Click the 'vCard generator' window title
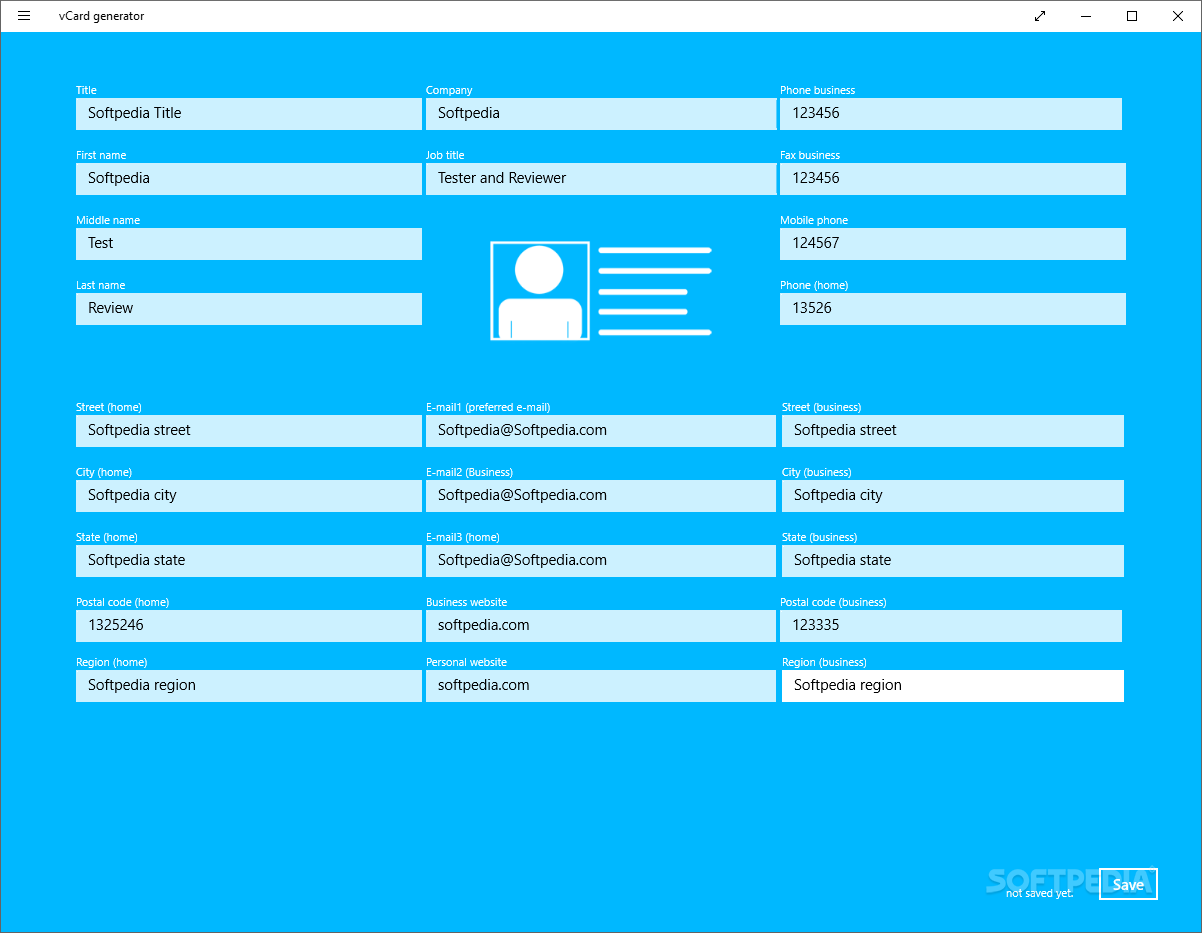The height and width of the screenshot is (933, 1202). 101,16
